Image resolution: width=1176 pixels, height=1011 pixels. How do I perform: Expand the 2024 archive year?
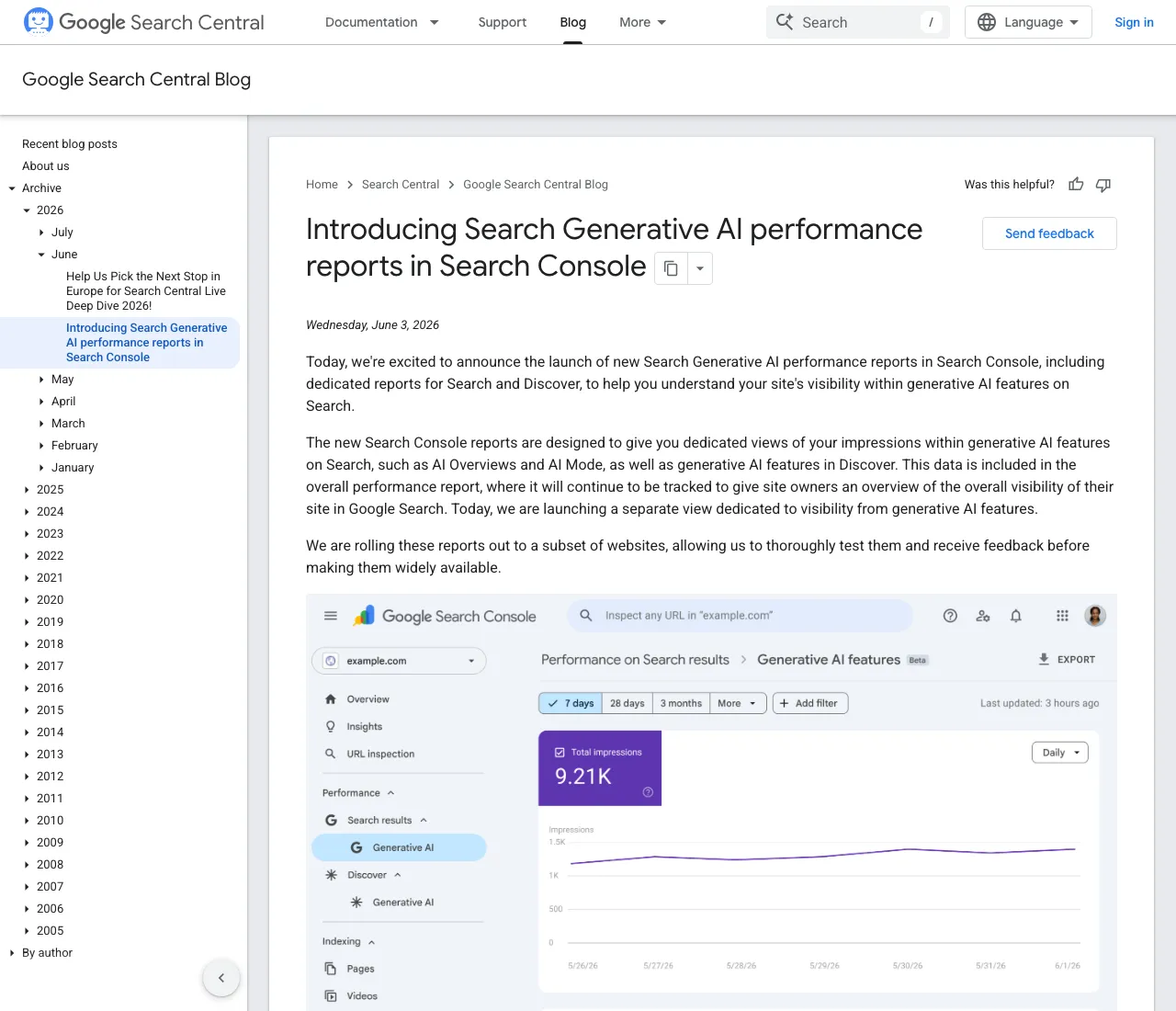[27, 512]
